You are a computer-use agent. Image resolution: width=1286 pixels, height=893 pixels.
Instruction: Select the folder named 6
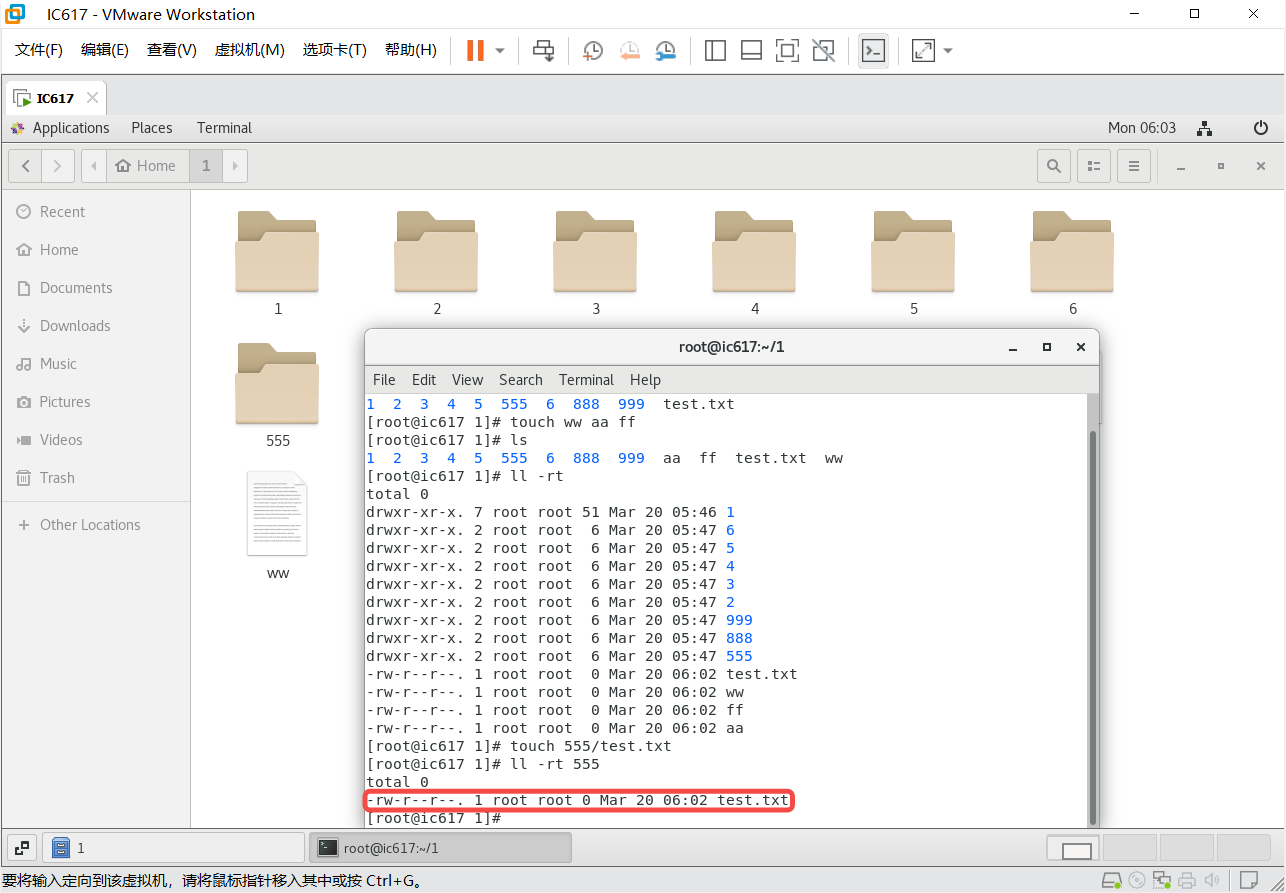click(x=1072, y=251)
